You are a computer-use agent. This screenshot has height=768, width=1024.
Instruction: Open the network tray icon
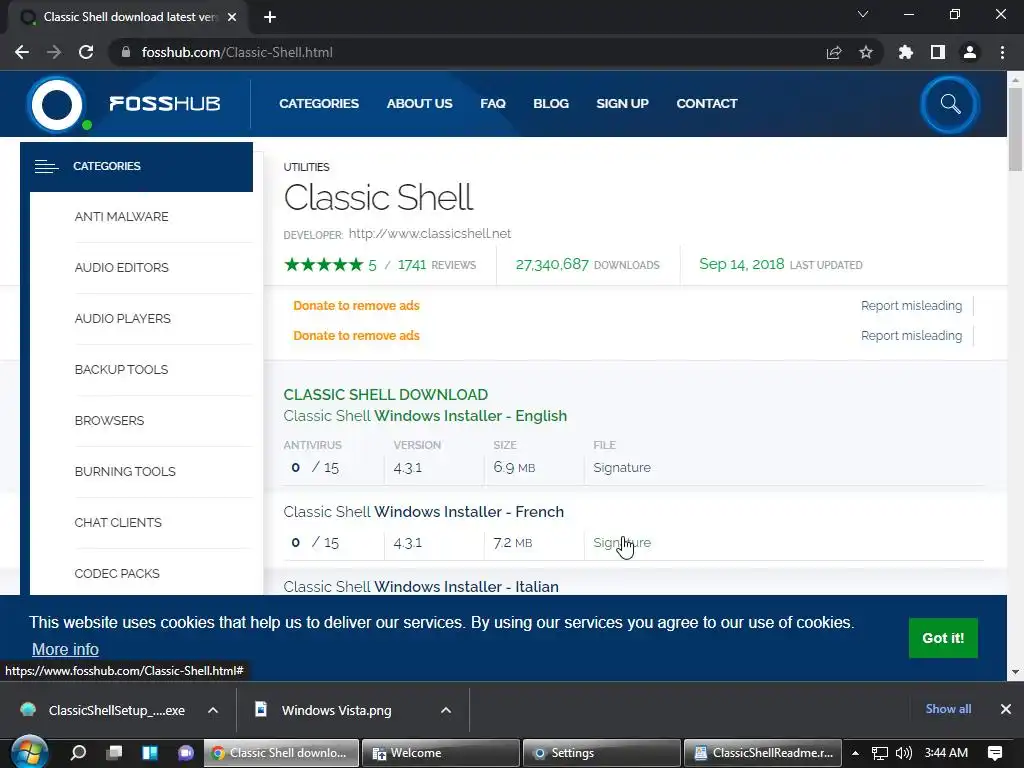click(x=880, y=753)
